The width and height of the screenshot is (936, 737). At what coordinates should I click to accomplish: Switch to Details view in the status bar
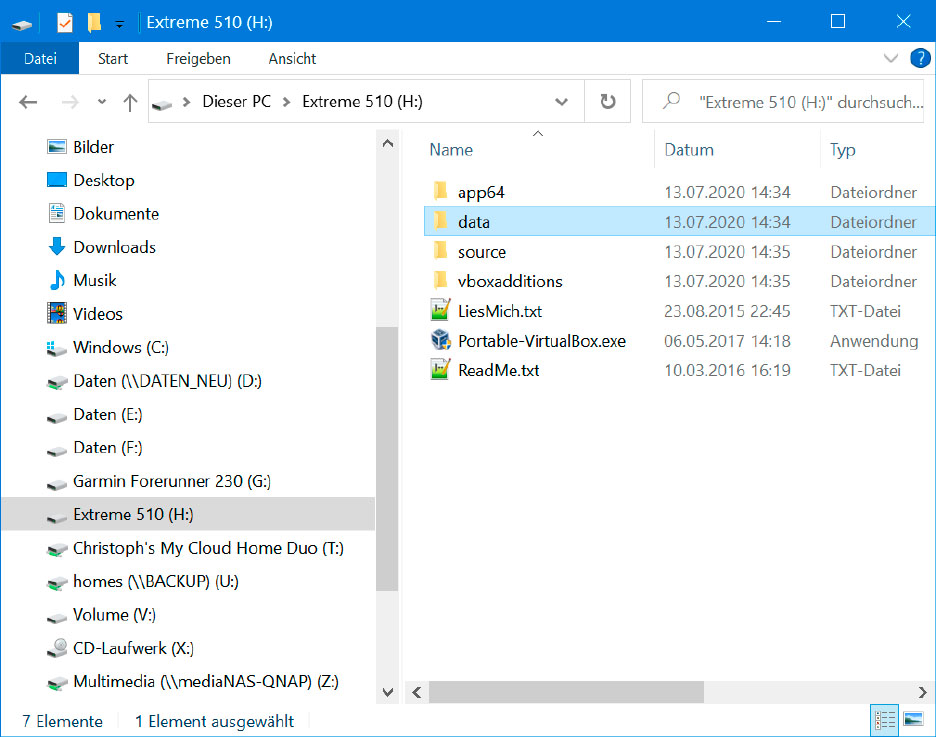[x=883, y=719]
